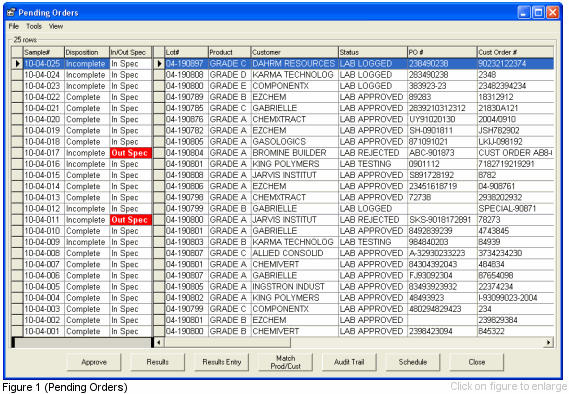
Task: Click LAB TESTING status for KING POLYMERS
Action: click(x=373, y=164)
